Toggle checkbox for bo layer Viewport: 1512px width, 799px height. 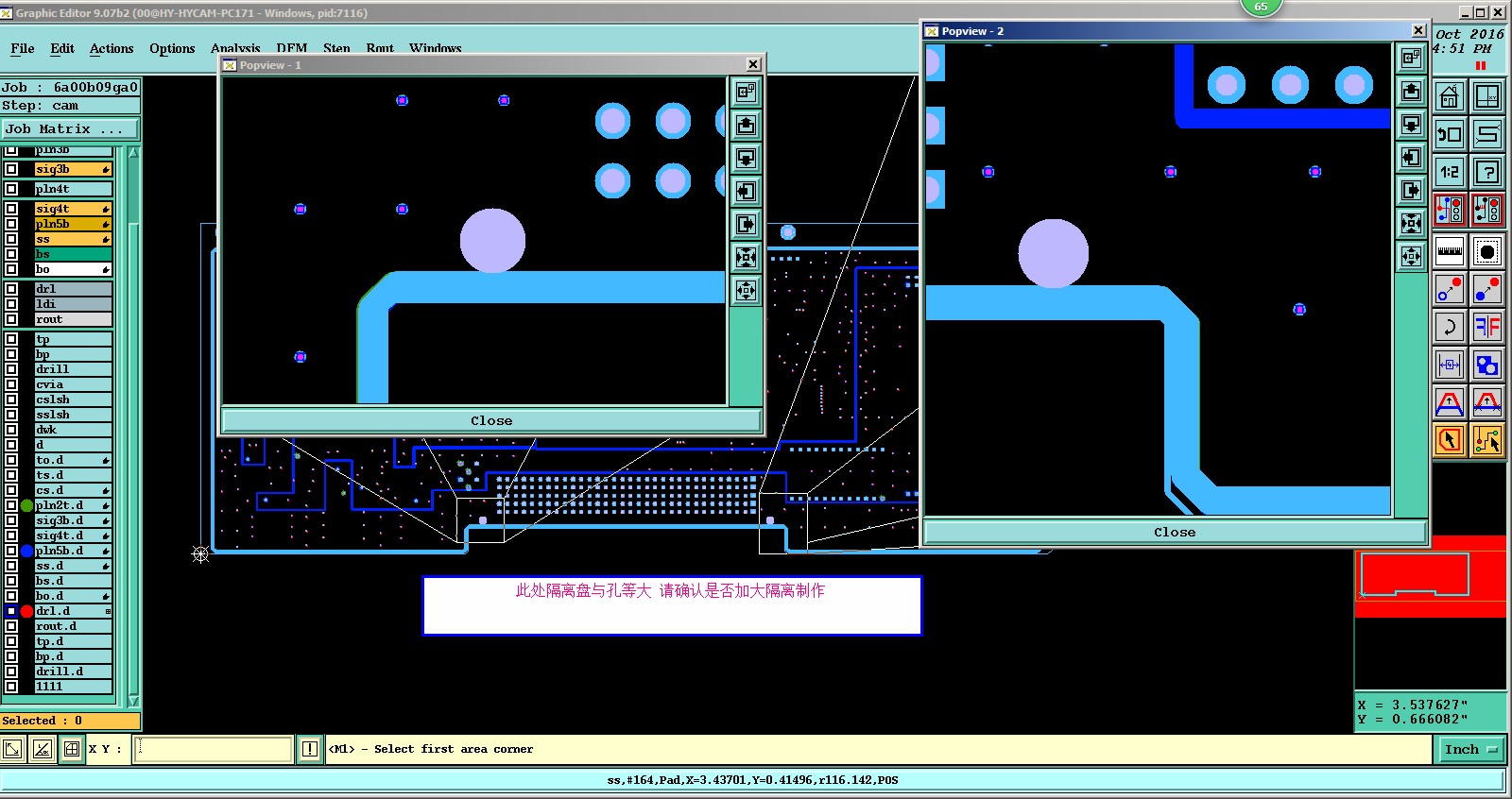(11, 269)
